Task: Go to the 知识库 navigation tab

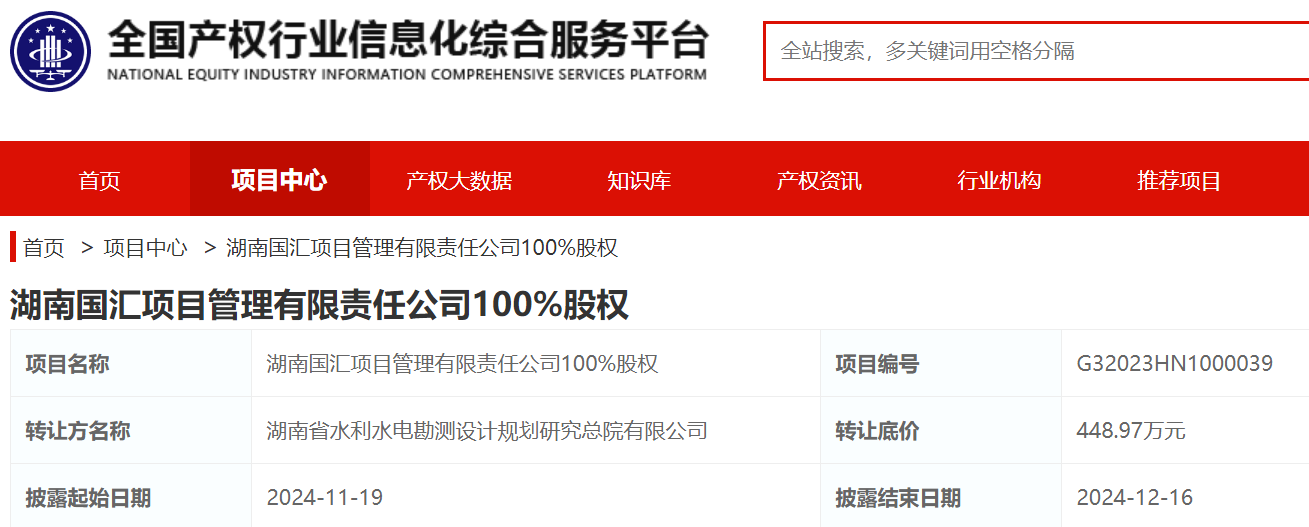Action: click(x=639, y=181)
